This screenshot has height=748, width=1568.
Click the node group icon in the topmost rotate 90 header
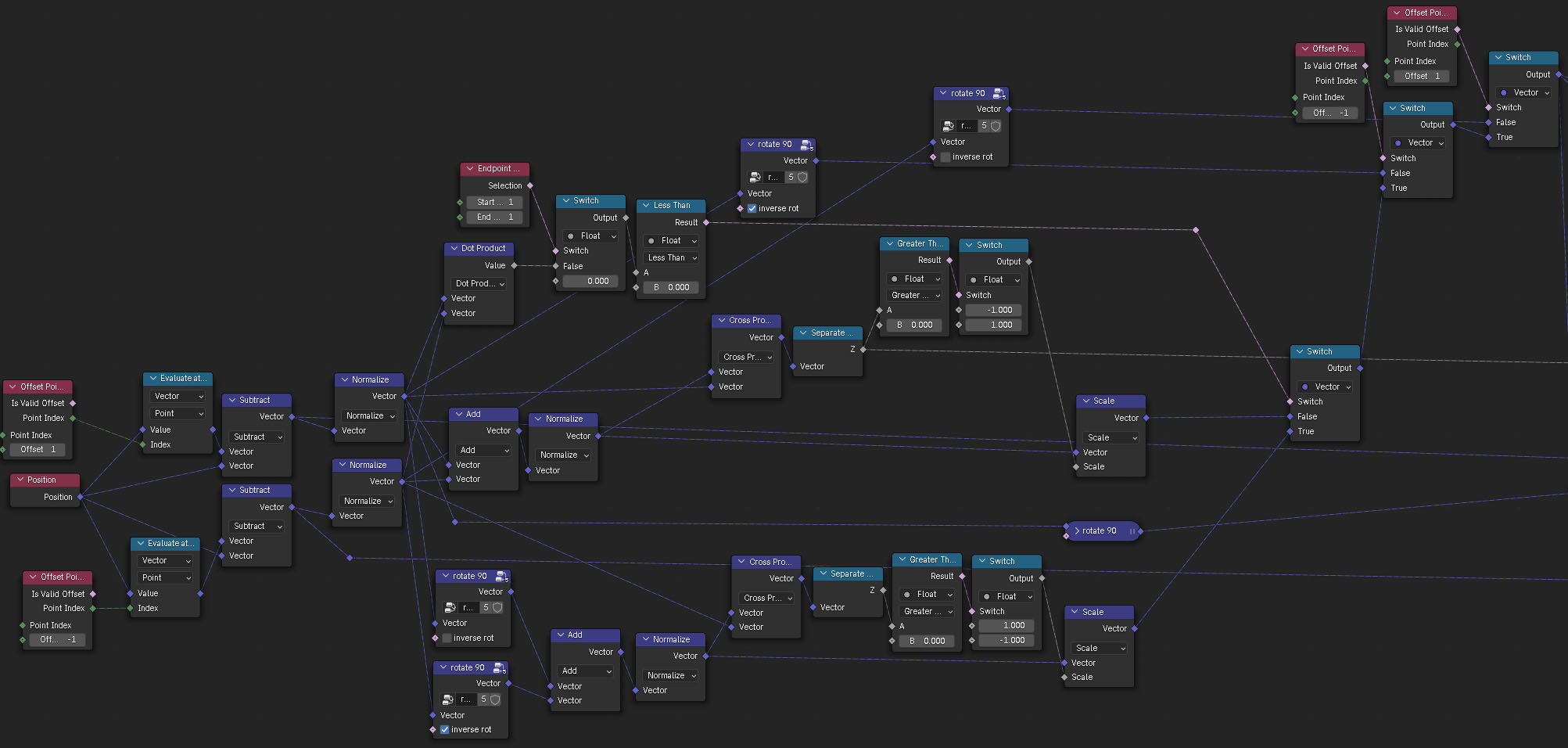click(999, 93)
